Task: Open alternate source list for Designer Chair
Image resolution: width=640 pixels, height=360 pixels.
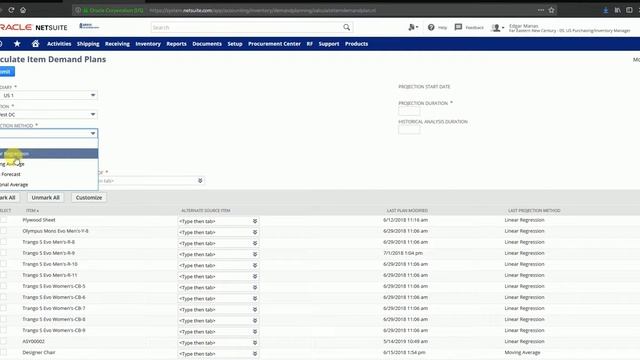Action: tap(255, 354)
